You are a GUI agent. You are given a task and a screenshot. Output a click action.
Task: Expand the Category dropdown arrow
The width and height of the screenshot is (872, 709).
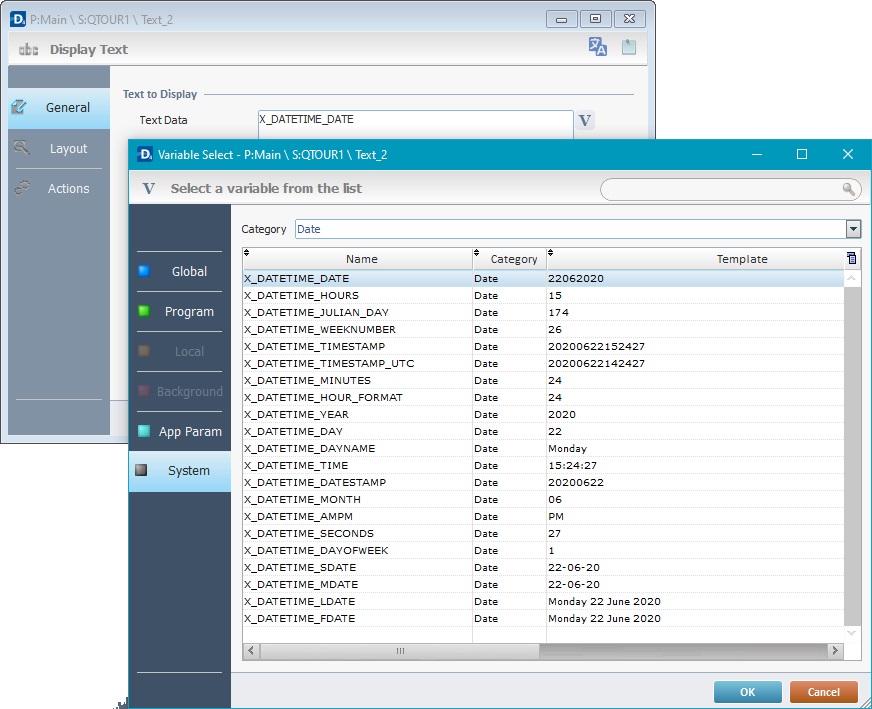(853, 229)
